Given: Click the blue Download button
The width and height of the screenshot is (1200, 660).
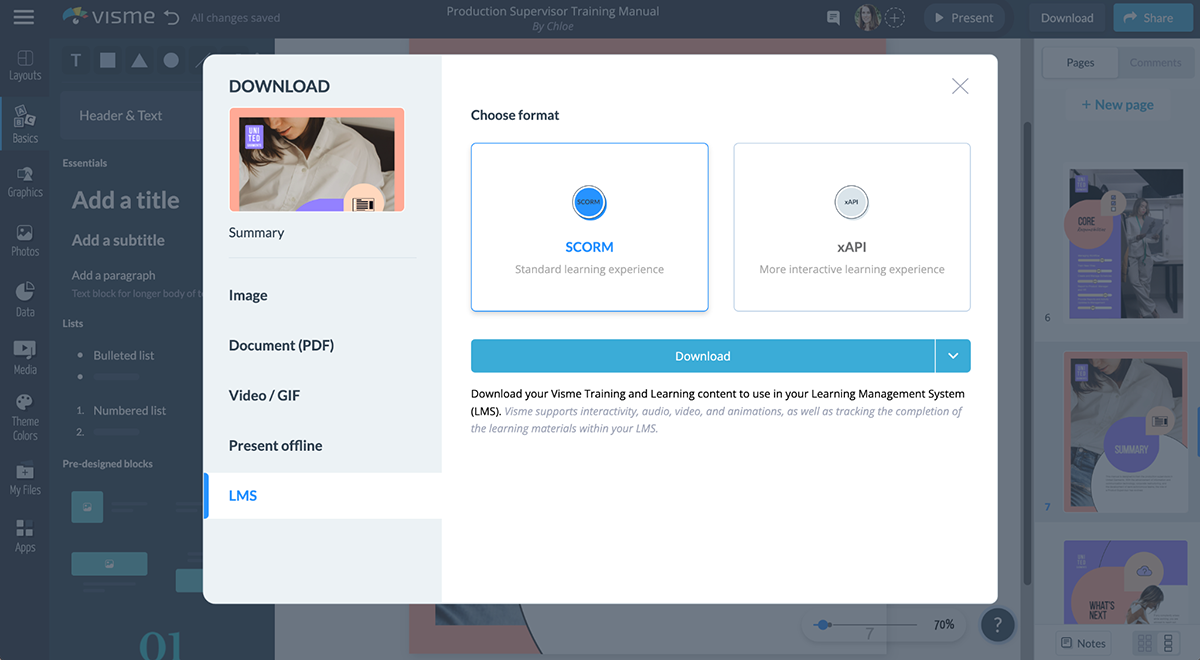Looking at the screenshot, I should 702,355.
